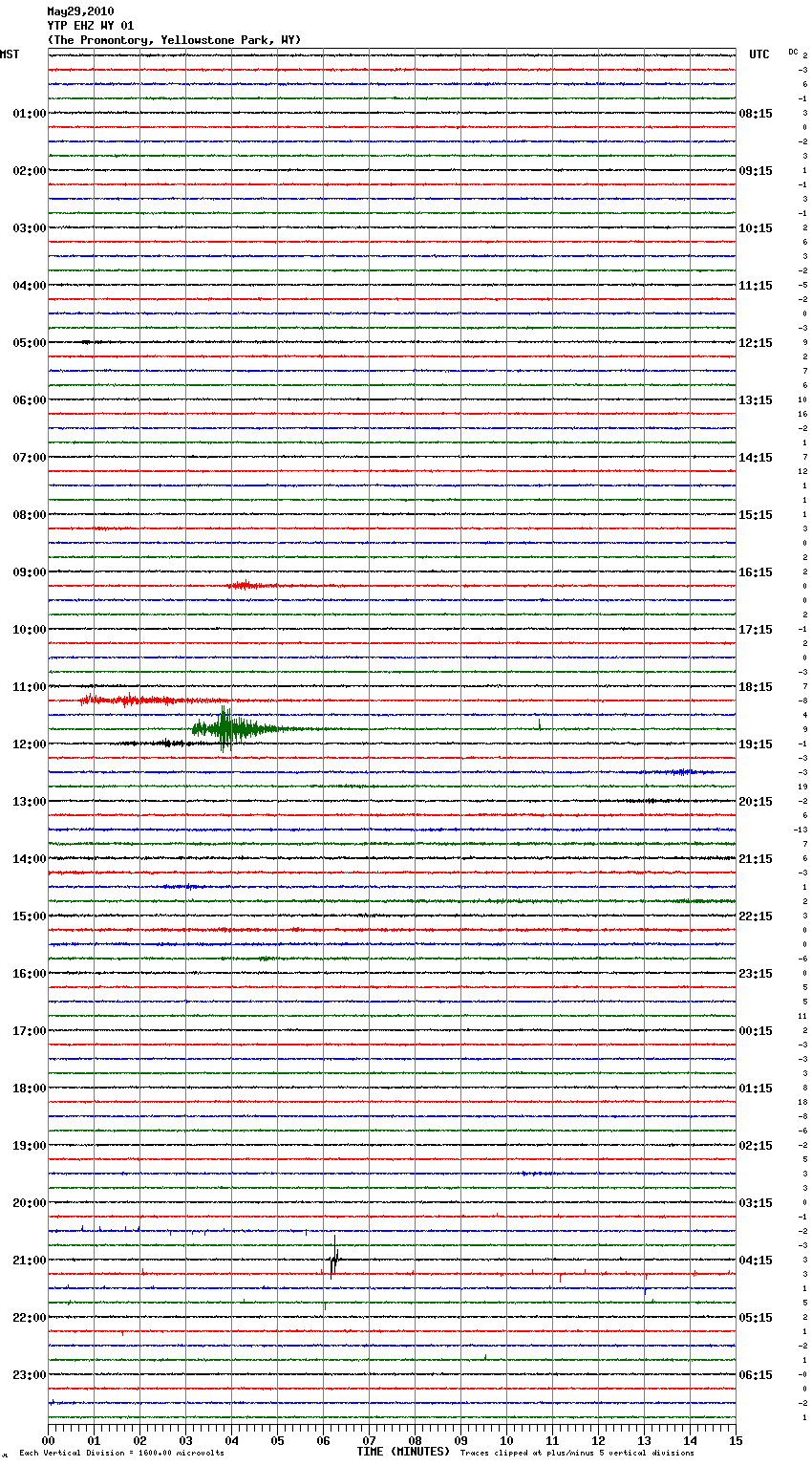812x1466 pixels.
Task: Click the '05:00' MST time label
Action: (29, 343)
